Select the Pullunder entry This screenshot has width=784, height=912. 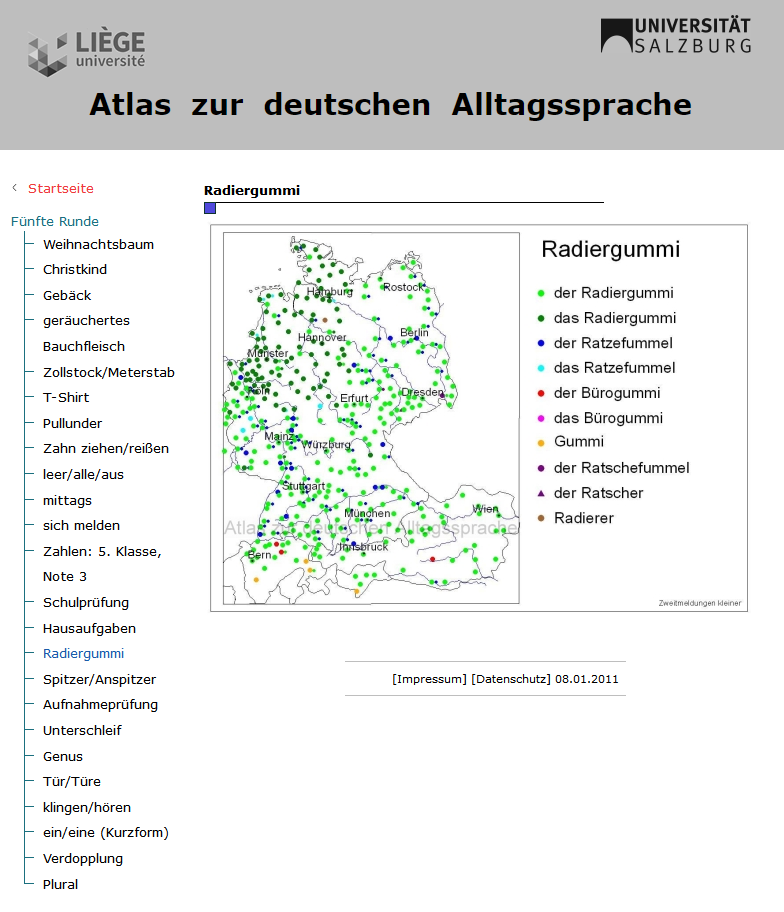click(72, 423)
